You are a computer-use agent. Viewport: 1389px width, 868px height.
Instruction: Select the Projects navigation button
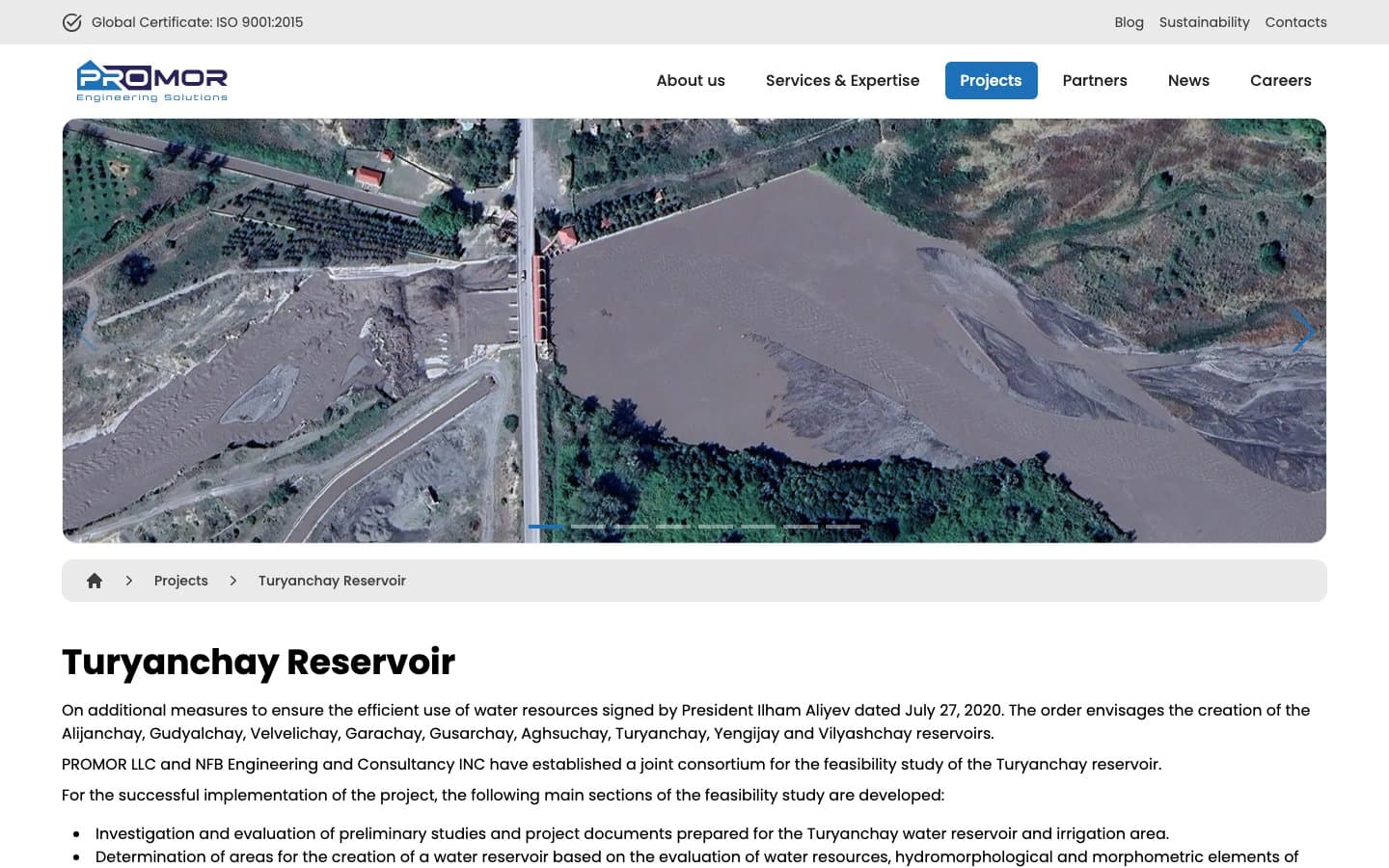pos(991,80)
